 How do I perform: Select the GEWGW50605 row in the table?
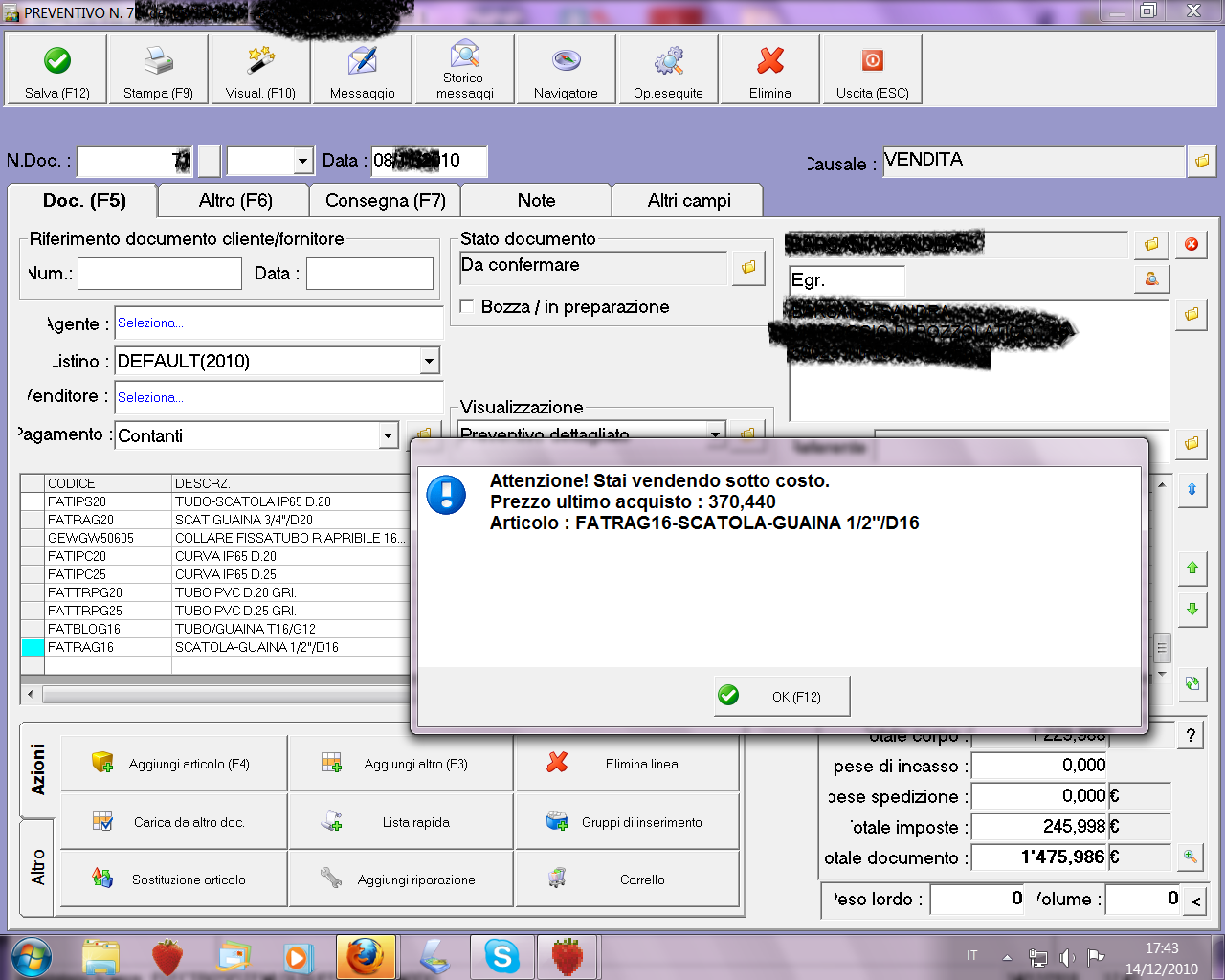[216, 538]
